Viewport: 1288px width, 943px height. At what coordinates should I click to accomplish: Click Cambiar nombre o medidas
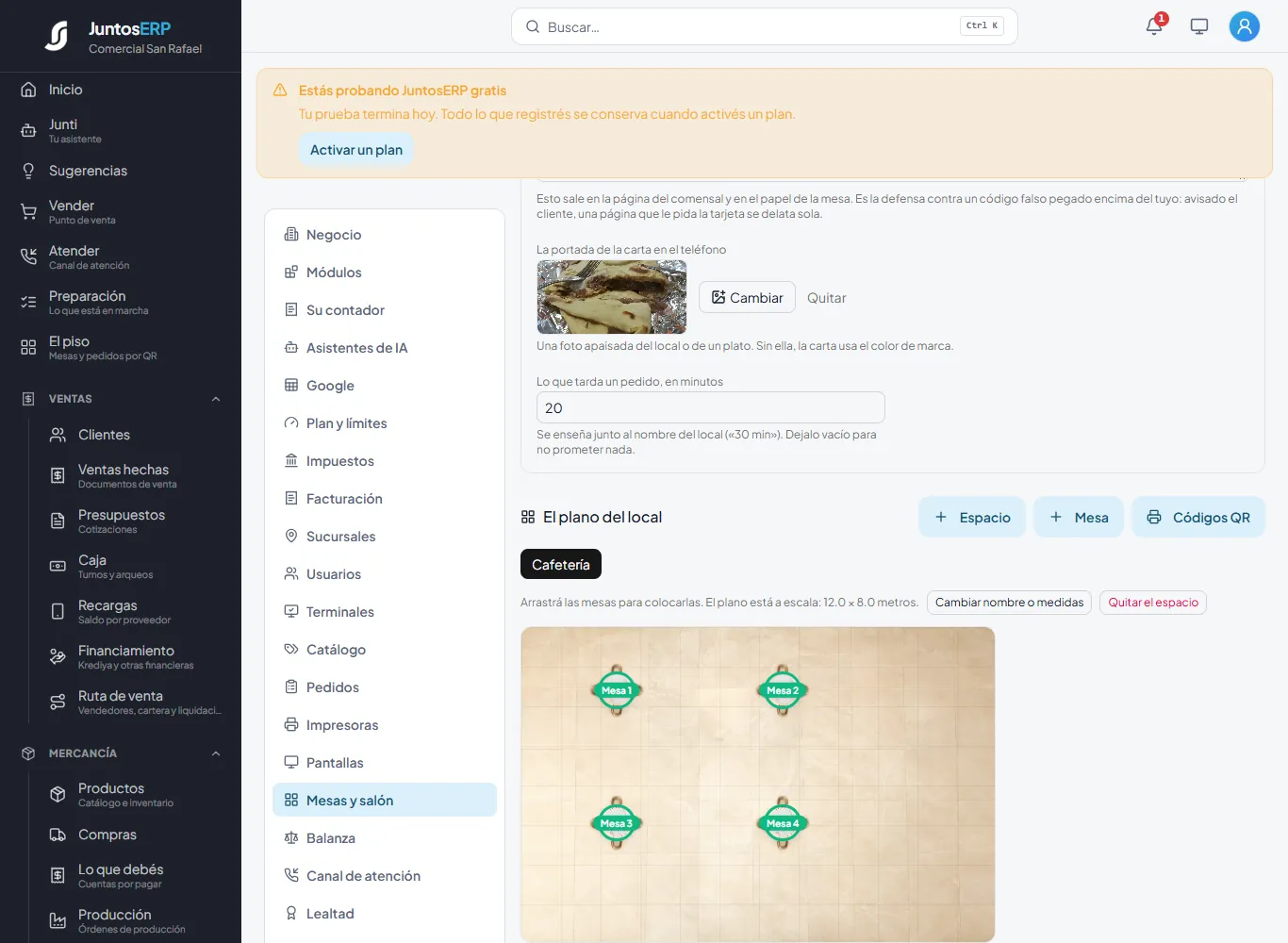point(1009,603)
